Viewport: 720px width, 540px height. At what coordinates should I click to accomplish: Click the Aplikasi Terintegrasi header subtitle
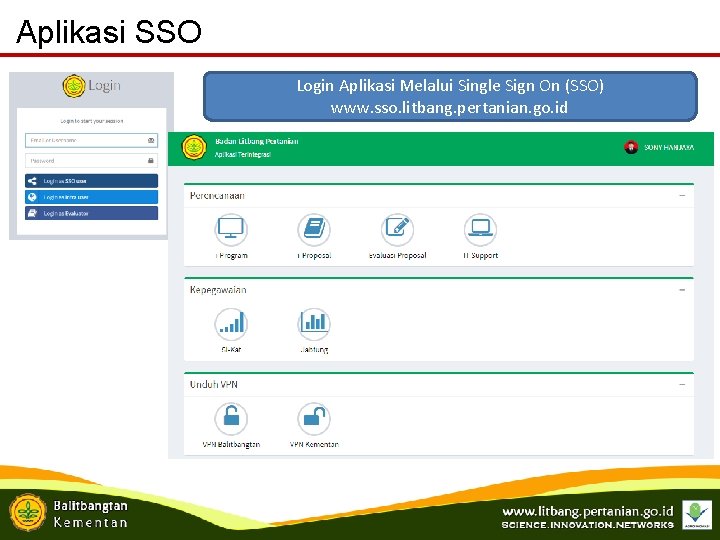click(243, 155)
